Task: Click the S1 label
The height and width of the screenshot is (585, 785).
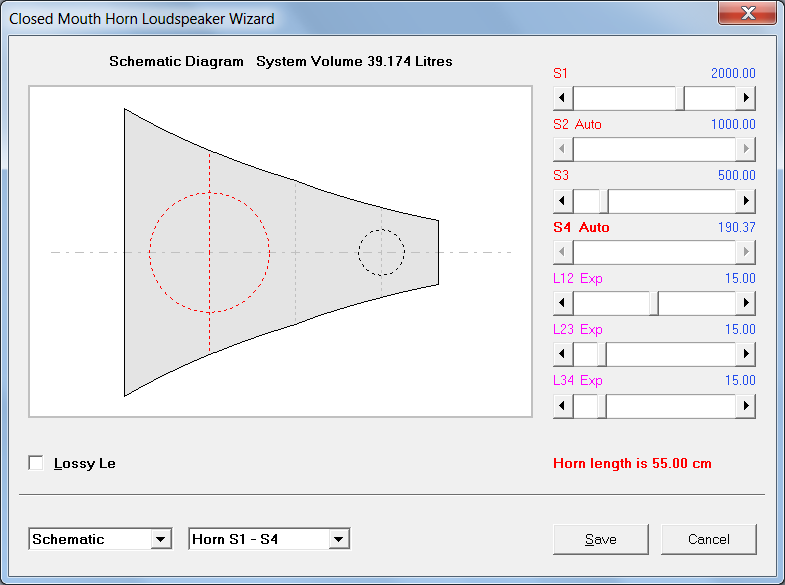Action: point(560,74)
